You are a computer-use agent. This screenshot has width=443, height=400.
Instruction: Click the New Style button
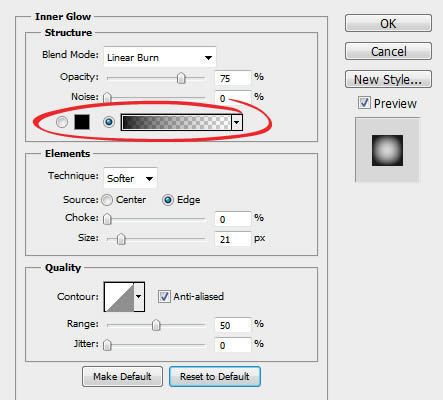pos(388,79)
